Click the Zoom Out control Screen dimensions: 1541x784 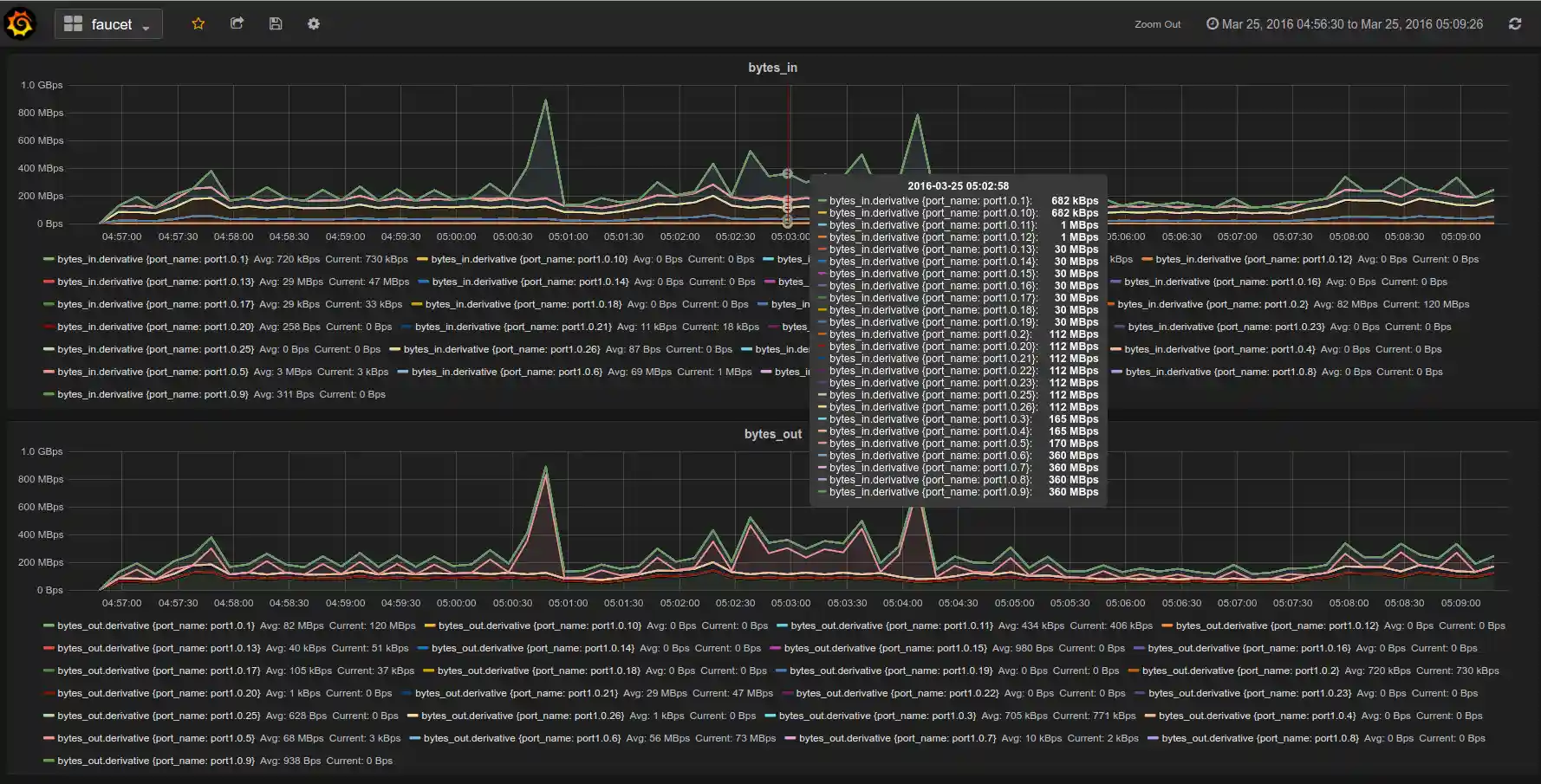1157,24
